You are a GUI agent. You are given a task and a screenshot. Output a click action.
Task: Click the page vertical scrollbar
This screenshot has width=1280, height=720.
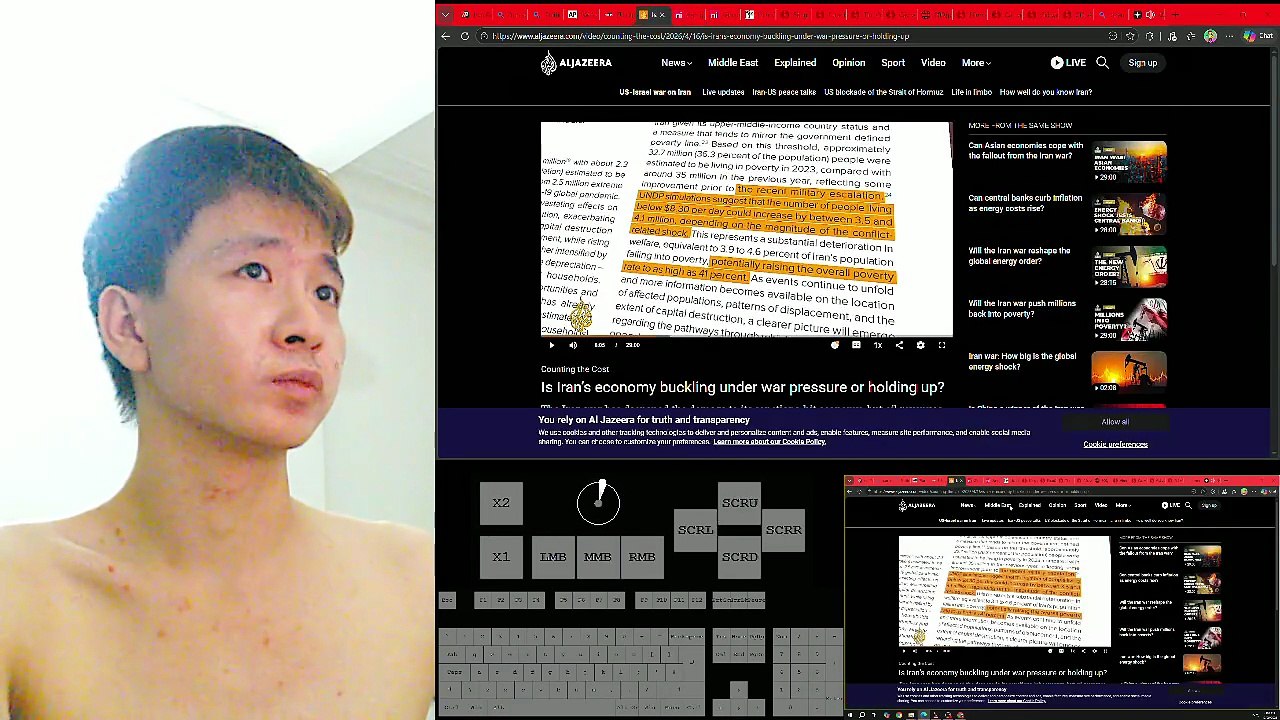point(1275,160)
